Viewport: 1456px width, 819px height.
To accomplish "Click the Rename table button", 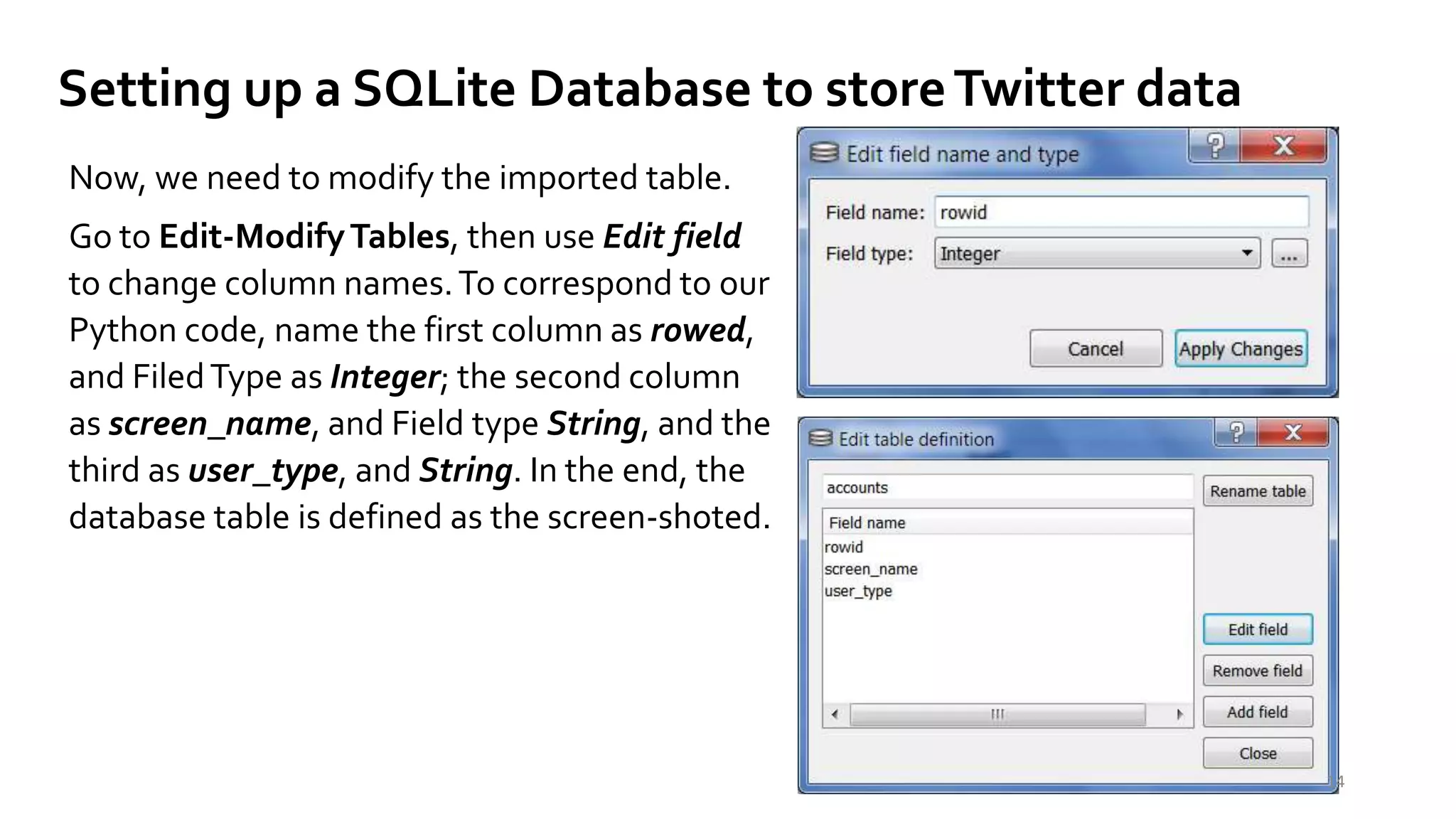I will pos(1258,491).
